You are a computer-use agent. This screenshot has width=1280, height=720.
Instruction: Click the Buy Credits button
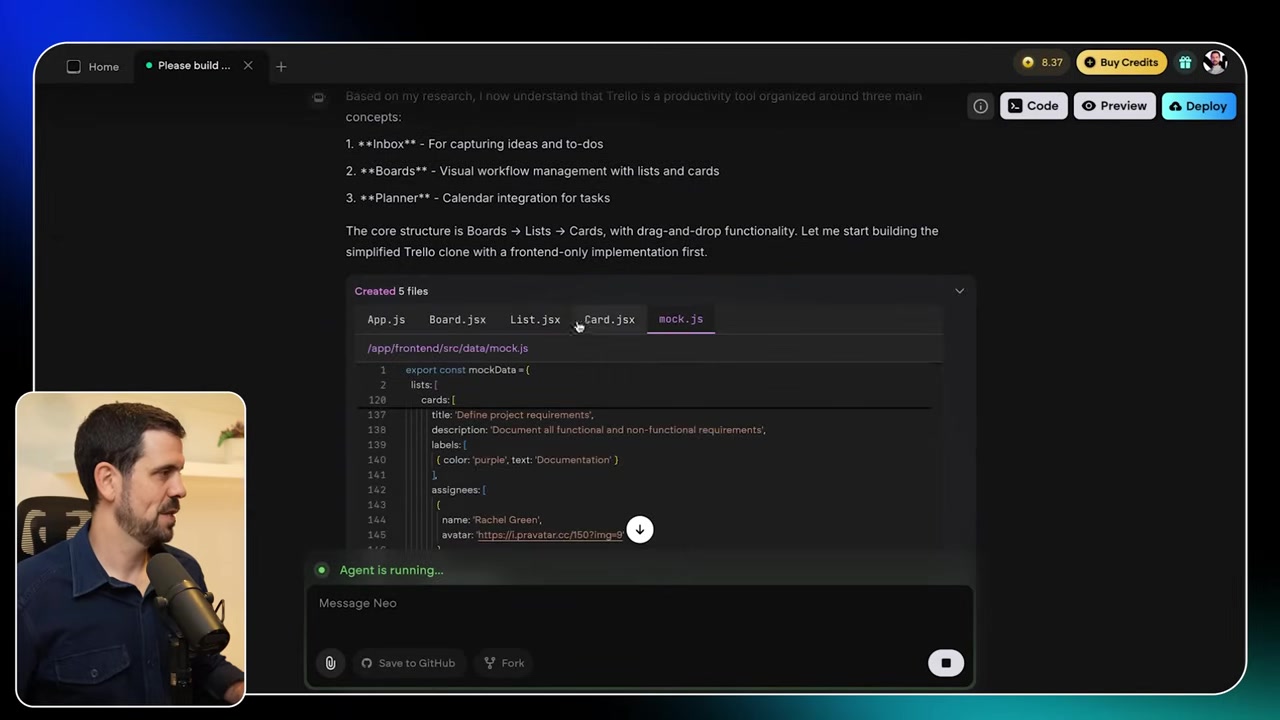click(1121, 62)
